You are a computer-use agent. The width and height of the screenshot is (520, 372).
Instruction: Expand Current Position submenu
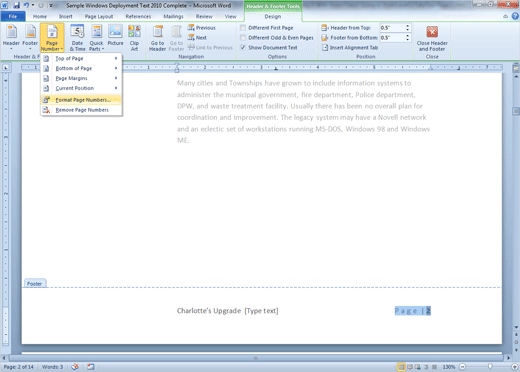[x=81, y=88]
